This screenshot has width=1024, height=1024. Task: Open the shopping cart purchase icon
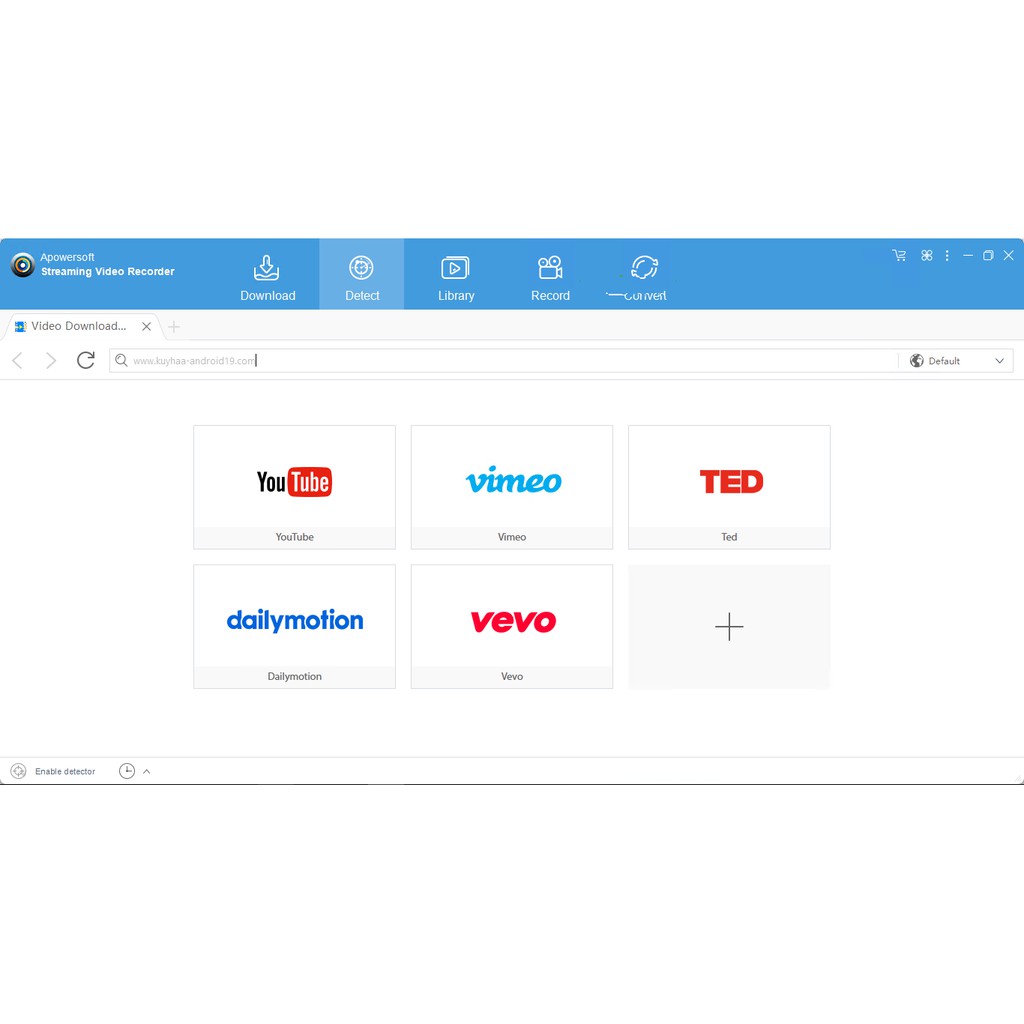click(x=899, y=255)
